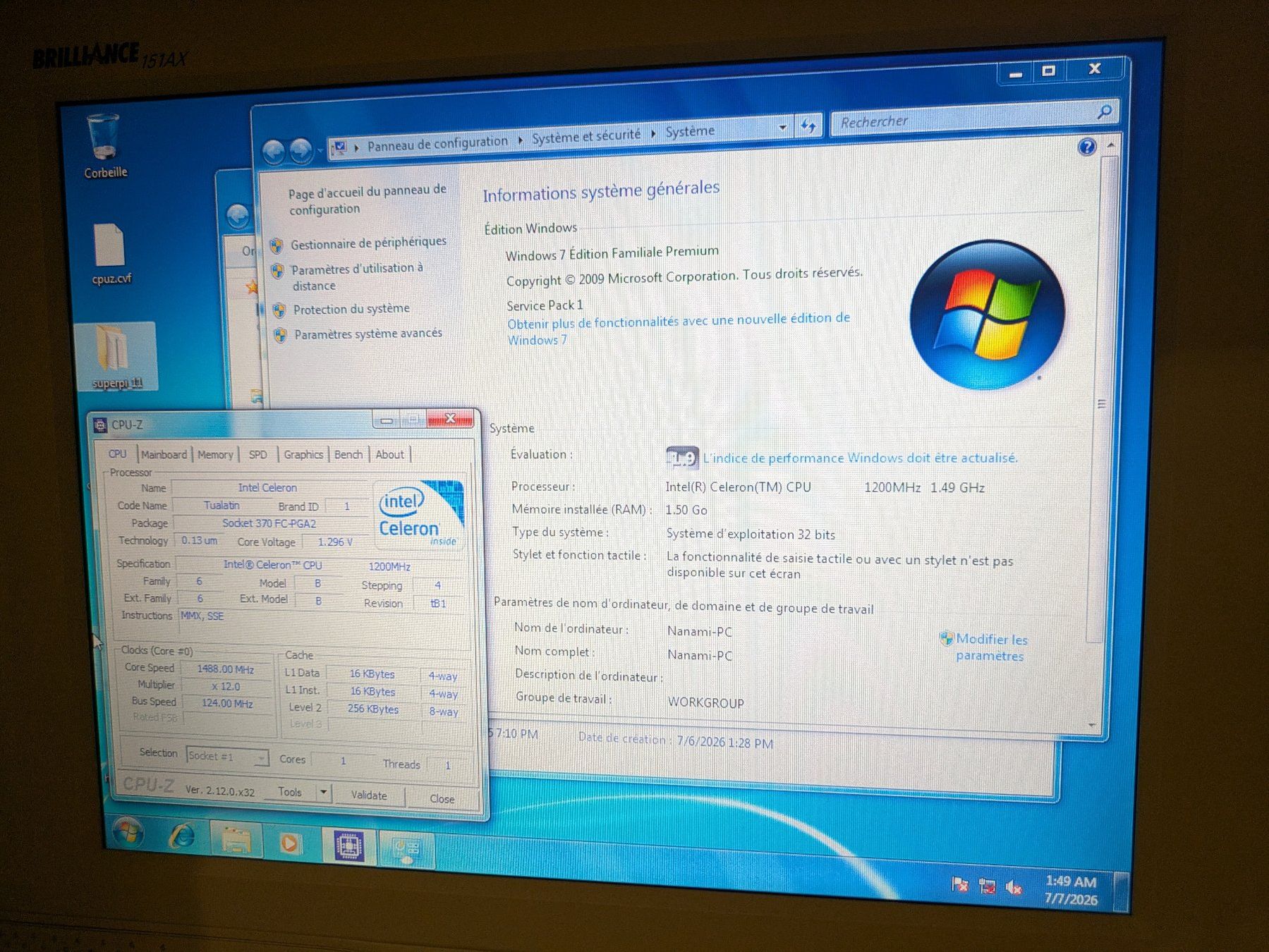Click the scrollbar down arrow in System window
This screenshot has height=952, width=1269.
(1092, 725)
